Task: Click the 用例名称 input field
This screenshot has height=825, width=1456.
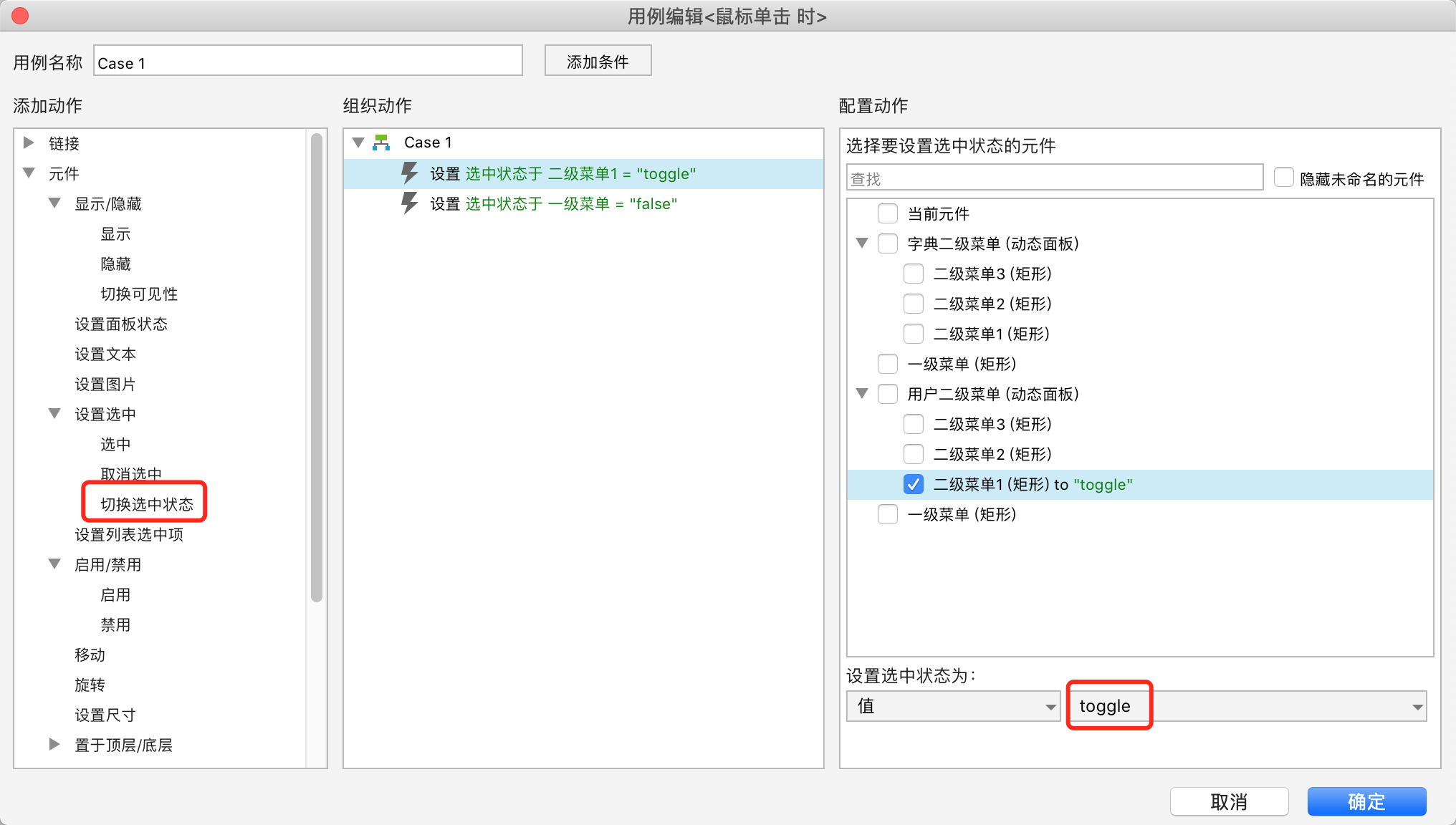Action: pos(308,61)
